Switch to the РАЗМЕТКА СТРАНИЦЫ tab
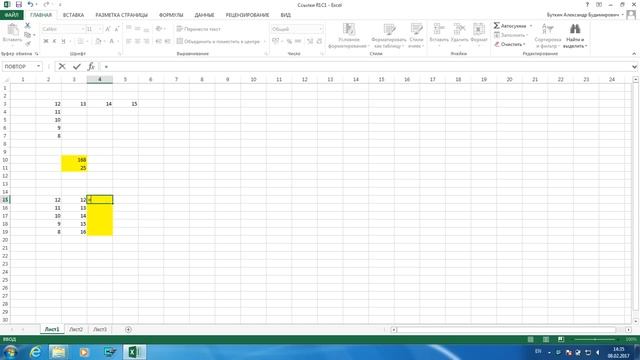Image resolution: width=640 pixels, height=360 pixels. 122,15
